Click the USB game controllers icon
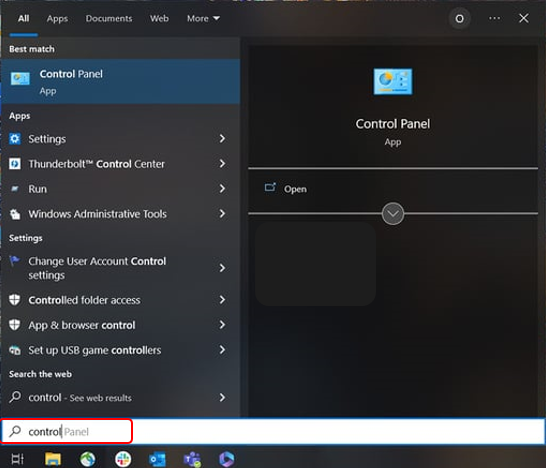The height and width of the screenshot is (468, 546). (x=15, y=350)
